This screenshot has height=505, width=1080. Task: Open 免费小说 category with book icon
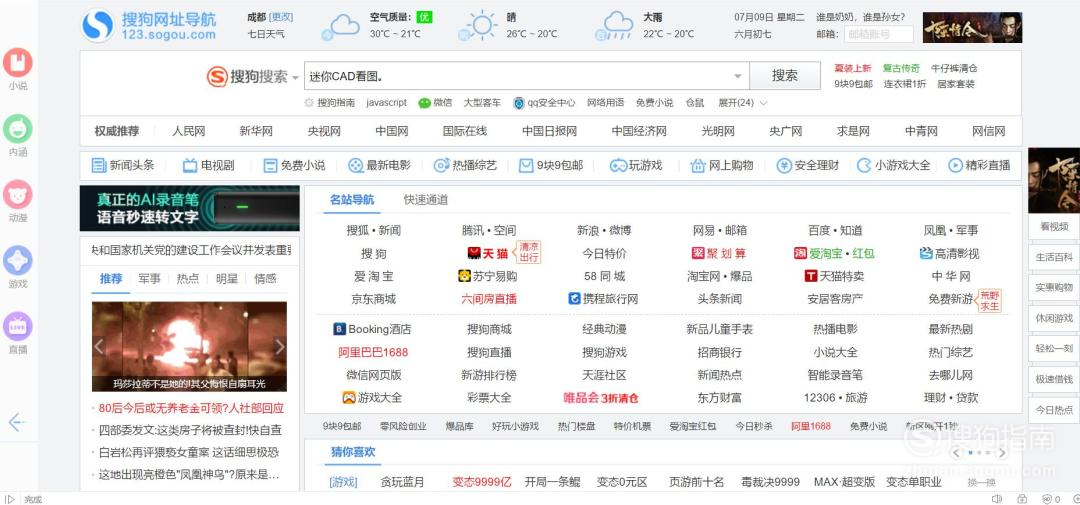click(294, 165)
